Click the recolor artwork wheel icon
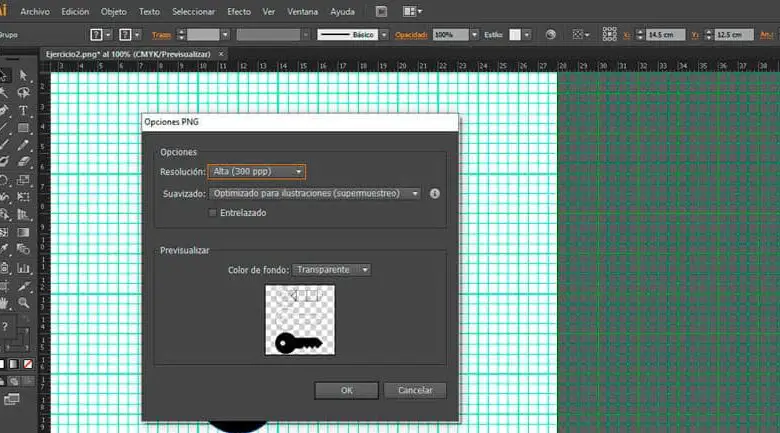 (550, 34)
